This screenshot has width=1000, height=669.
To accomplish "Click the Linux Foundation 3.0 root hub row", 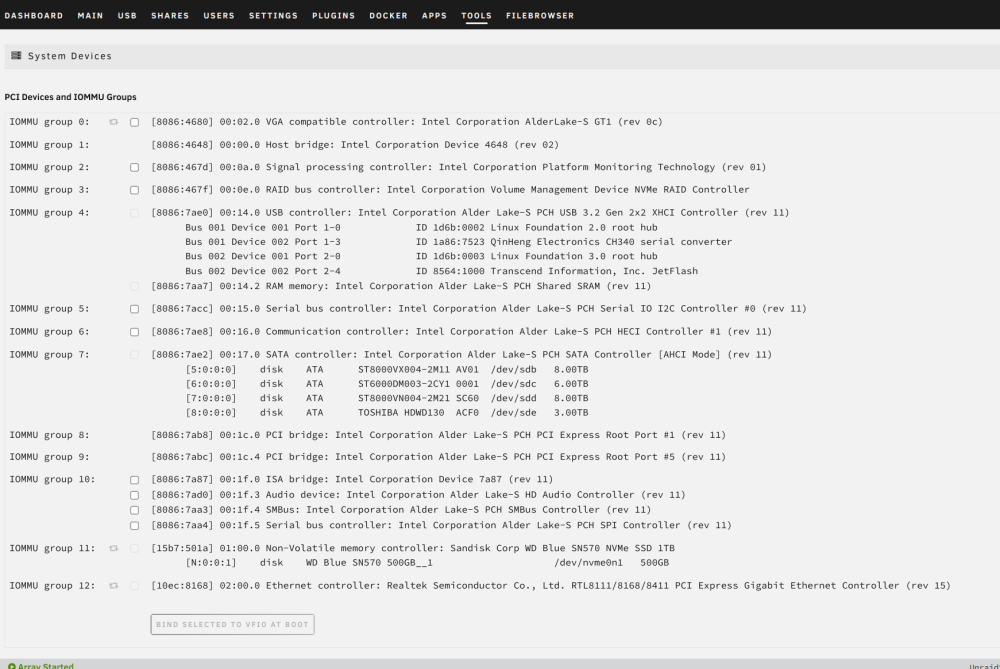I will tap(421, 256).
